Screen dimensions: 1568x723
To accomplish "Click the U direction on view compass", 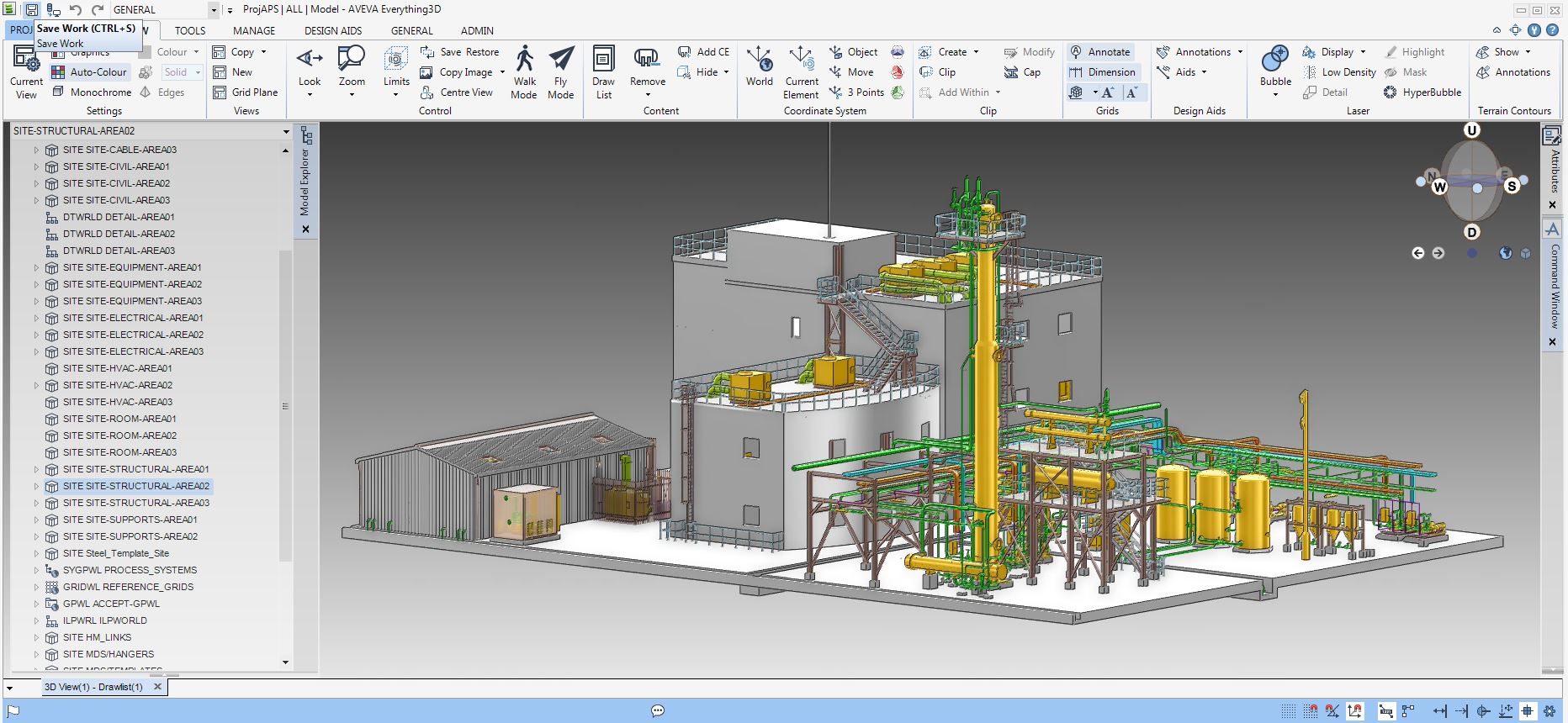I will [x=1471, y=130].
